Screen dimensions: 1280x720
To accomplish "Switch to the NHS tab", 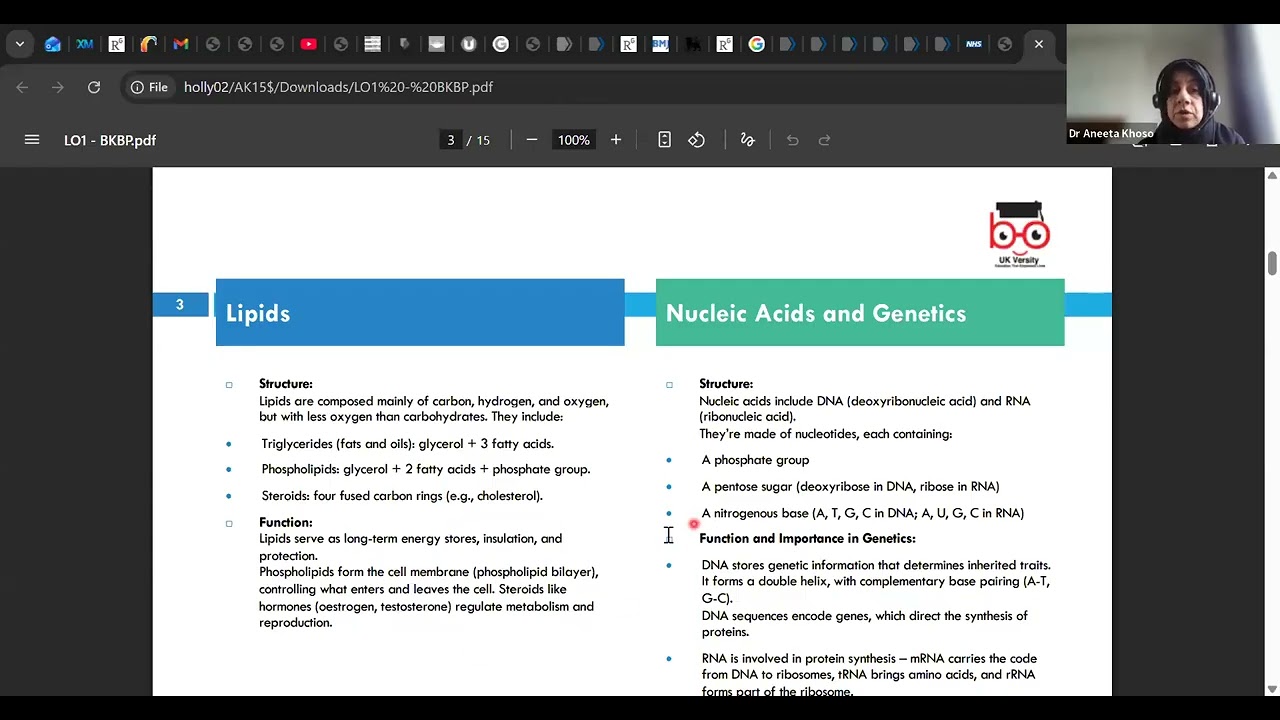I will pos(974,44).
